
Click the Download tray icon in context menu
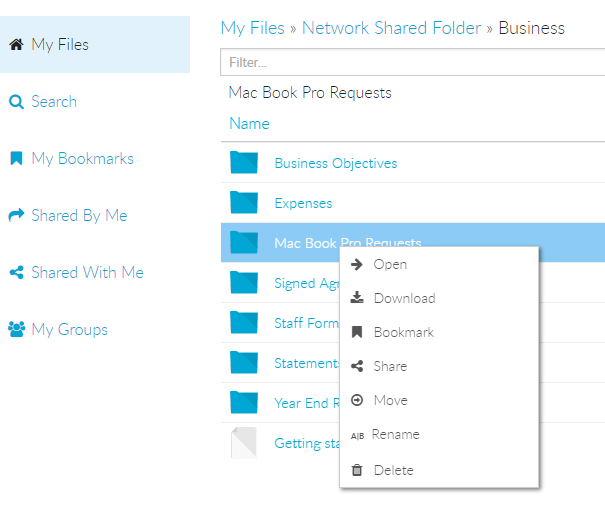(x=357, y=297)
